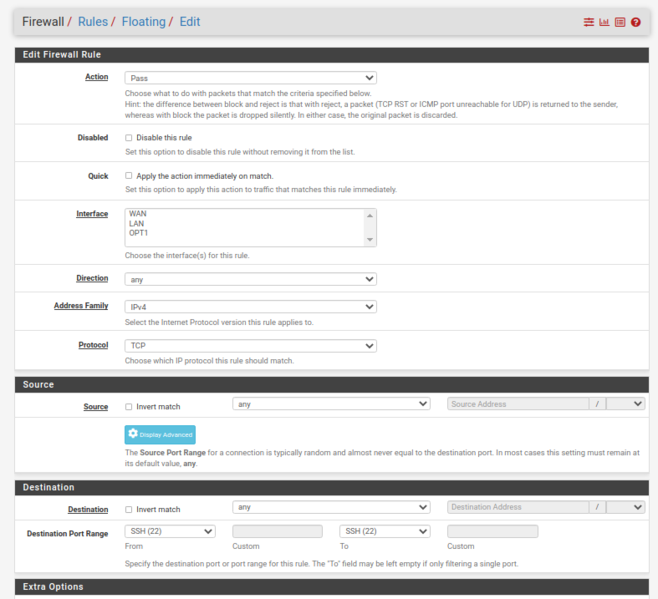Click the From Custom port input field

coord(277,532)
